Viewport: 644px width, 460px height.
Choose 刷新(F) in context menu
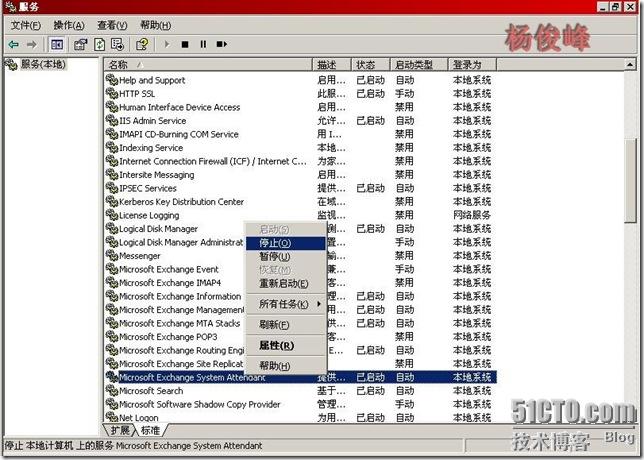click(285, 325)
